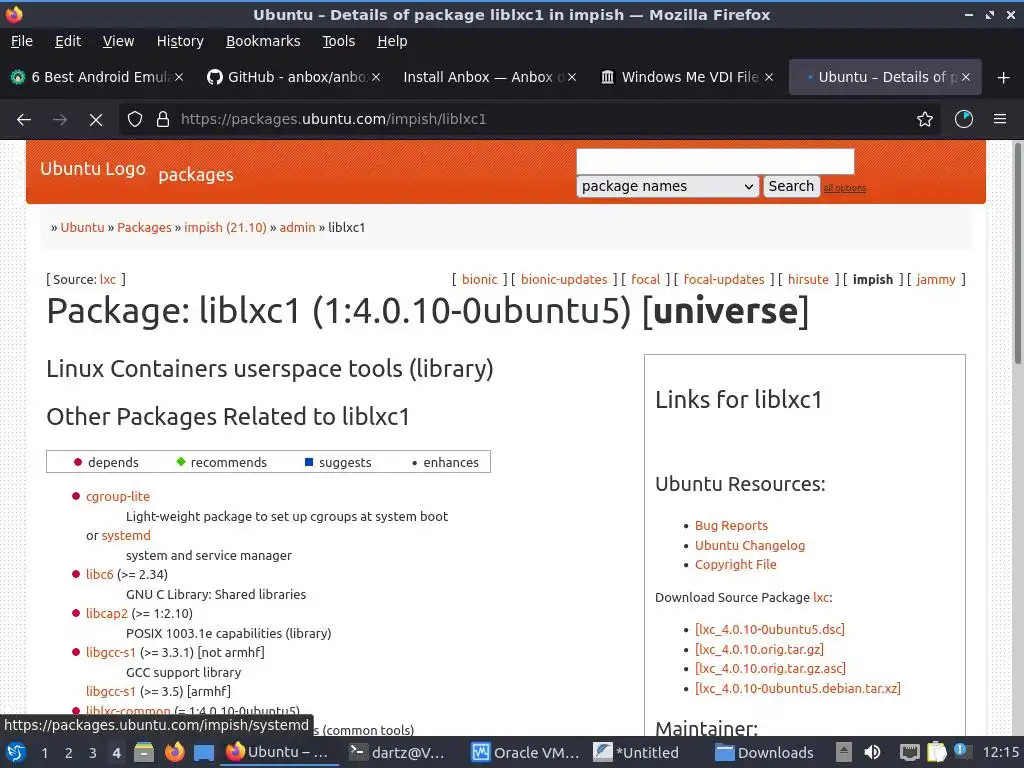Open network tray icon

click(x=909, y=753)
